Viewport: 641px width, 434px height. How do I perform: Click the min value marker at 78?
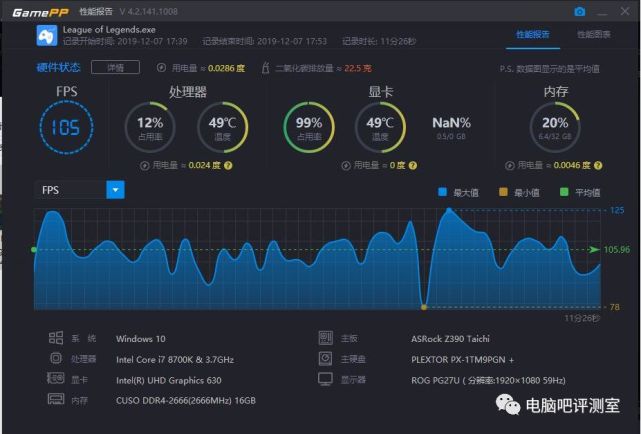coord(424,307)
